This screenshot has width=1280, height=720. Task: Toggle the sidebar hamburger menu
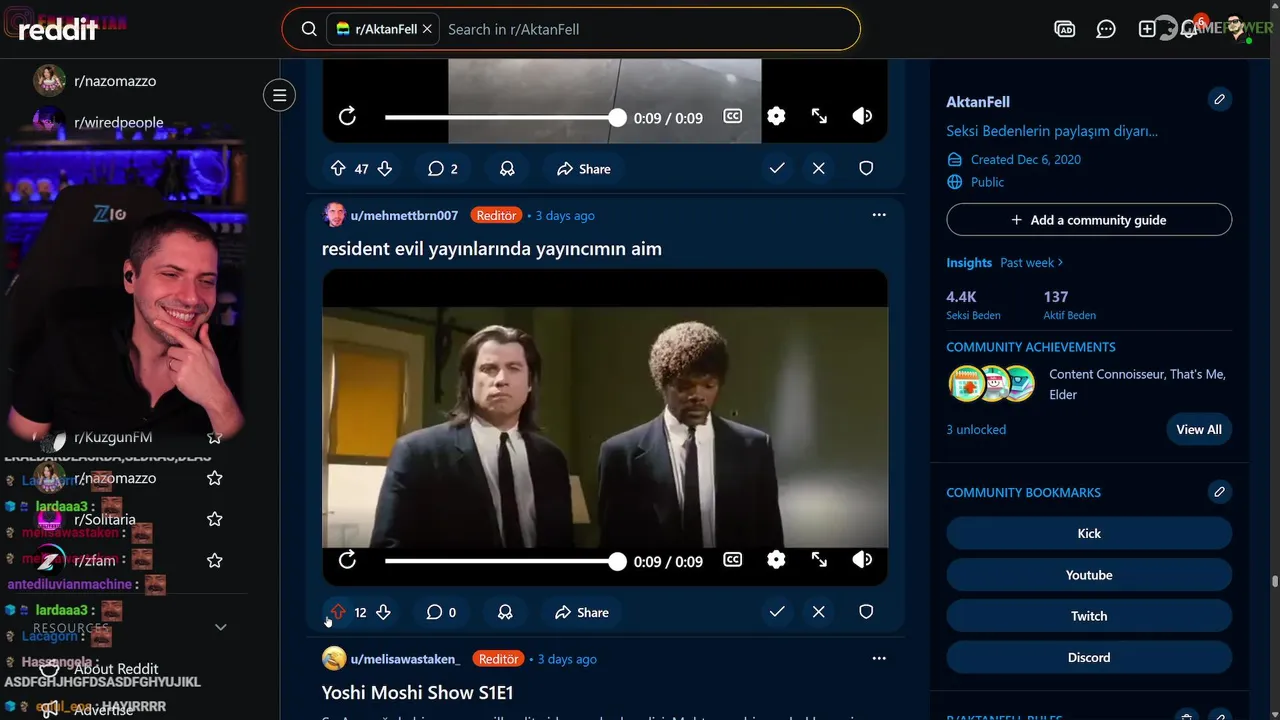pos(280,95)
